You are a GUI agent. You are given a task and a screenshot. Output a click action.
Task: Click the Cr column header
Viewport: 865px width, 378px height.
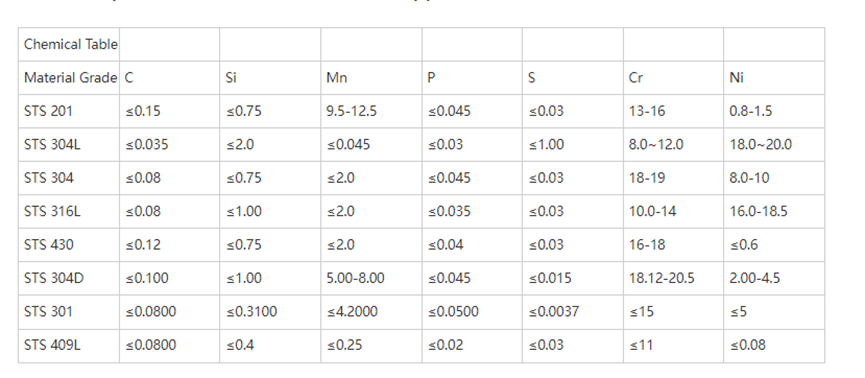[x=674, y=78]
